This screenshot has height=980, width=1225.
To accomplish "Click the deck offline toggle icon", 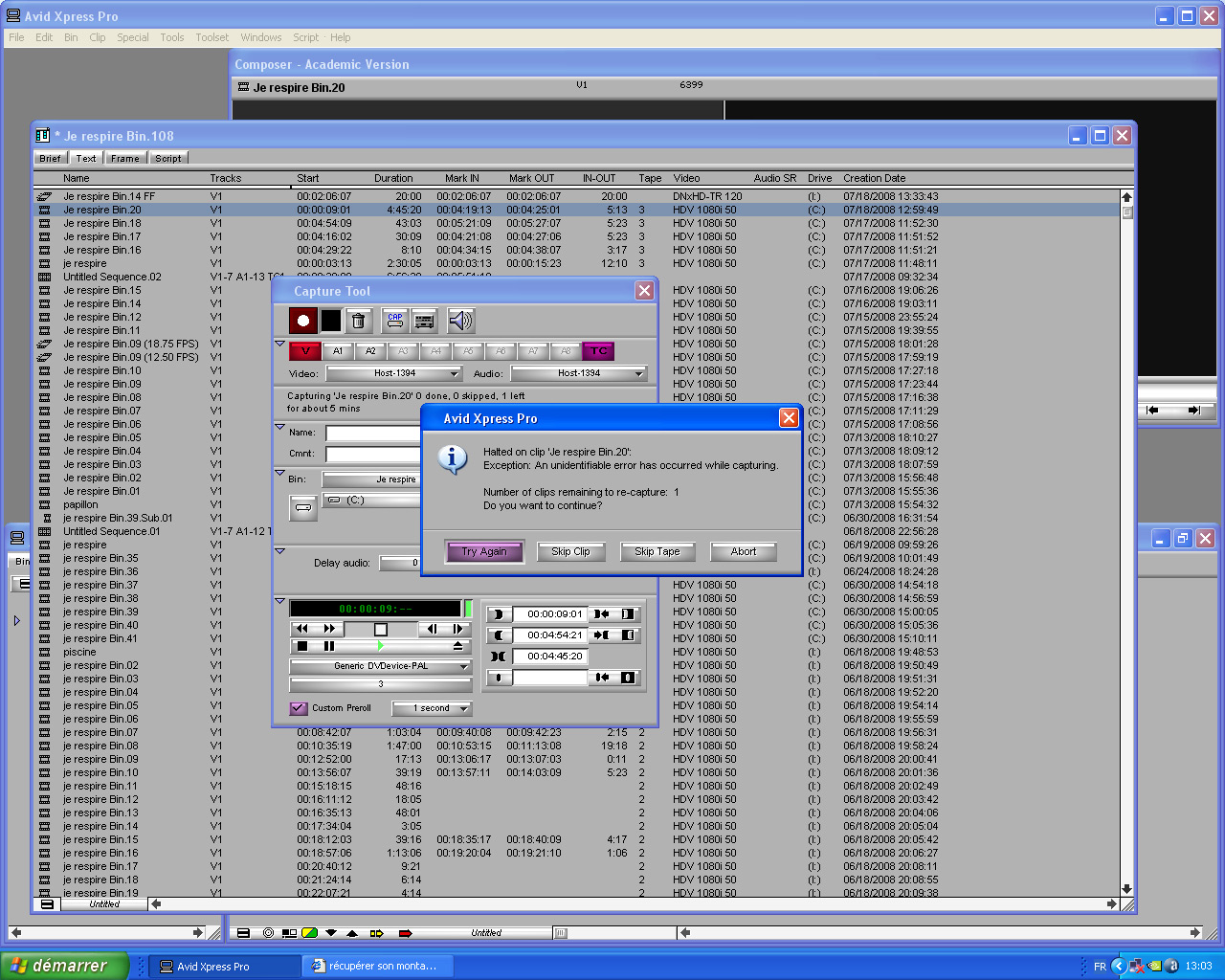I will [x=425, y=321].
